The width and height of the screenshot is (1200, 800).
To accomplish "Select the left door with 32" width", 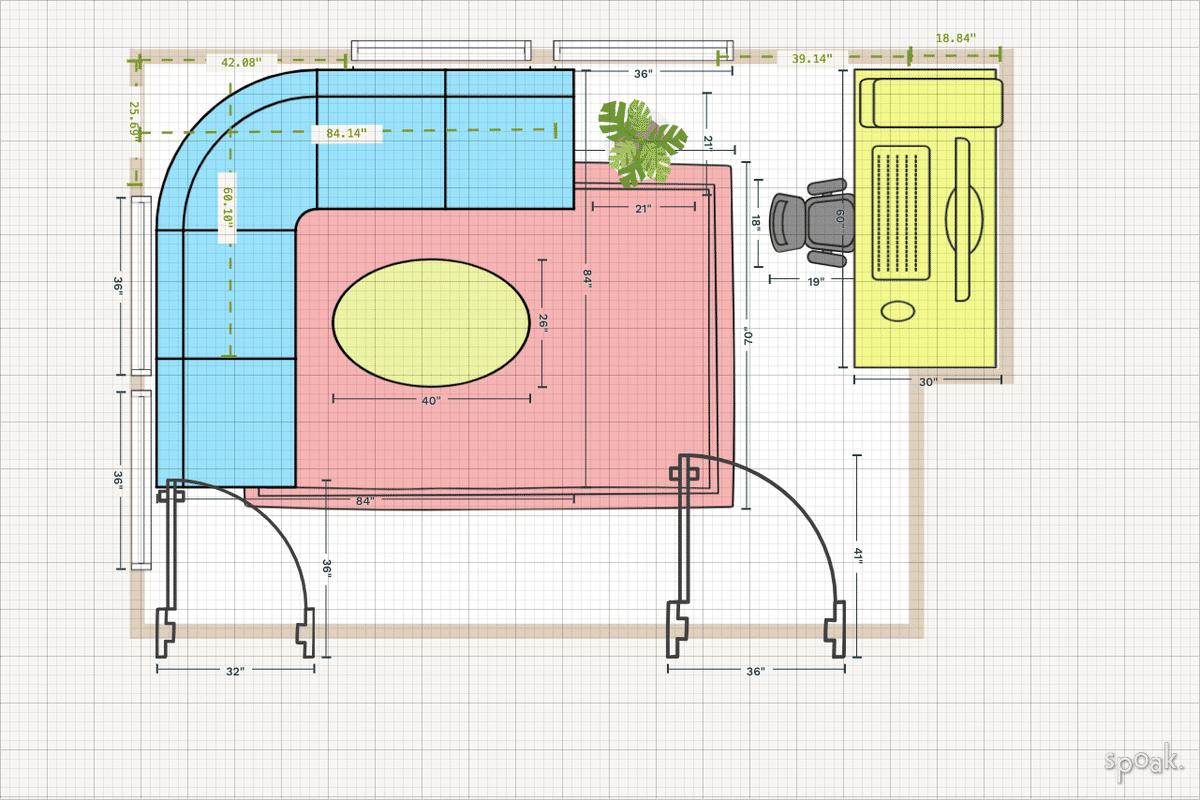I will point(236,567).
